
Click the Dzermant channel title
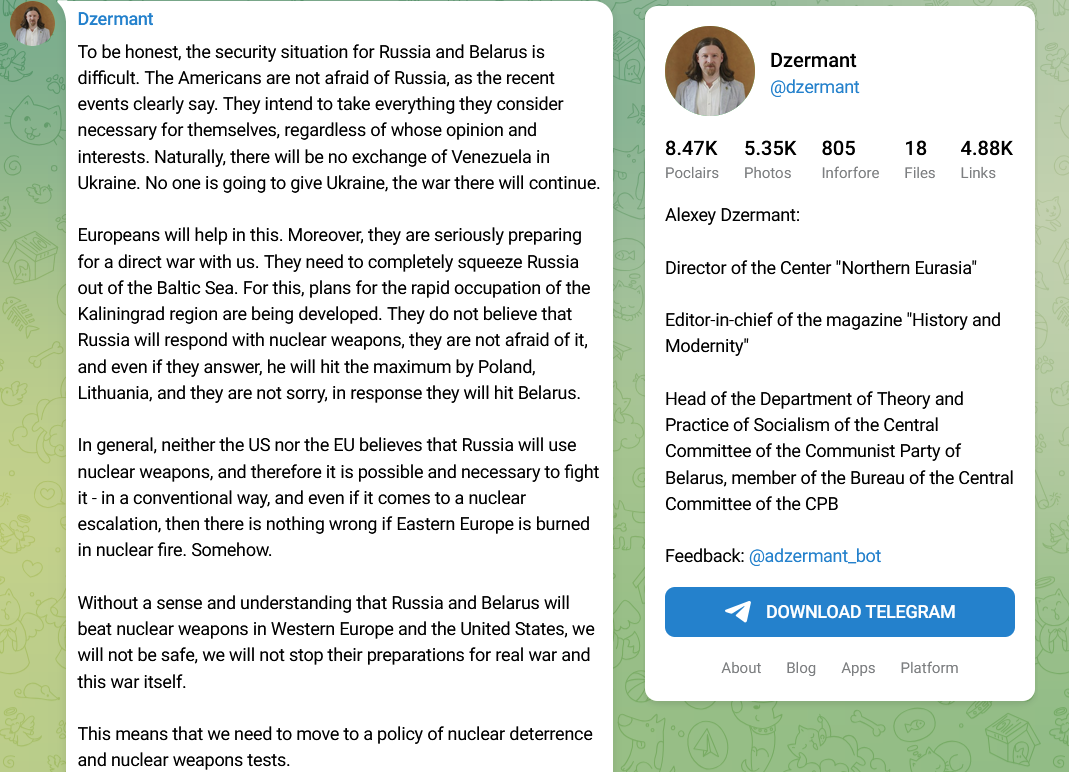[813, 60]
